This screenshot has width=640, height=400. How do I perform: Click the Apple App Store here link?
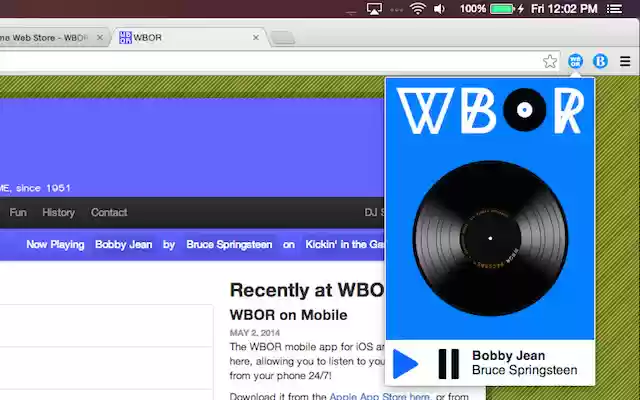point(380,396)
